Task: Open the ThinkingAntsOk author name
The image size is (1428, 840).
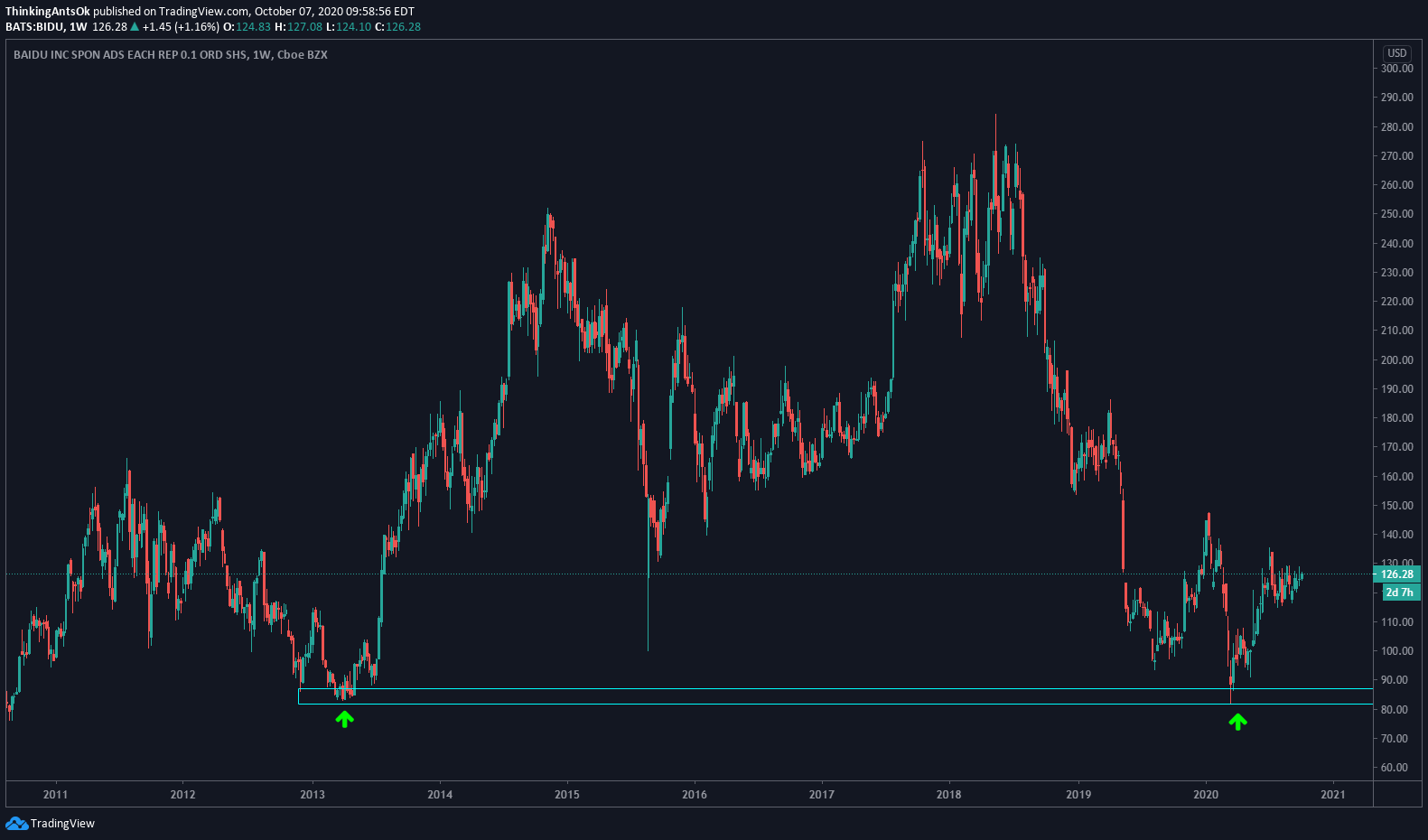Action: coord(48,12)
